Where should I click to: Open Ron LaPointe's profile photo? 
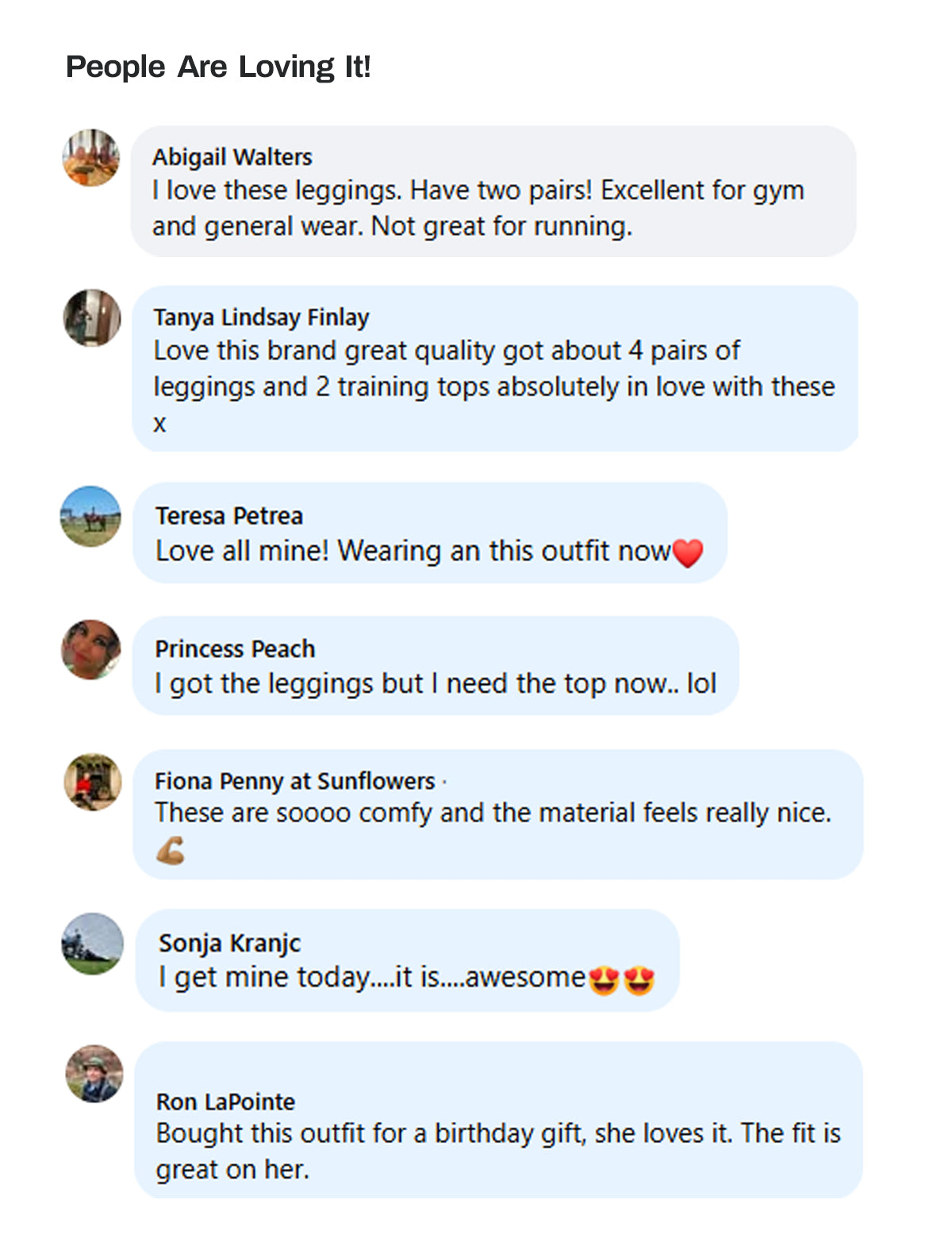tap(94, 1074)
